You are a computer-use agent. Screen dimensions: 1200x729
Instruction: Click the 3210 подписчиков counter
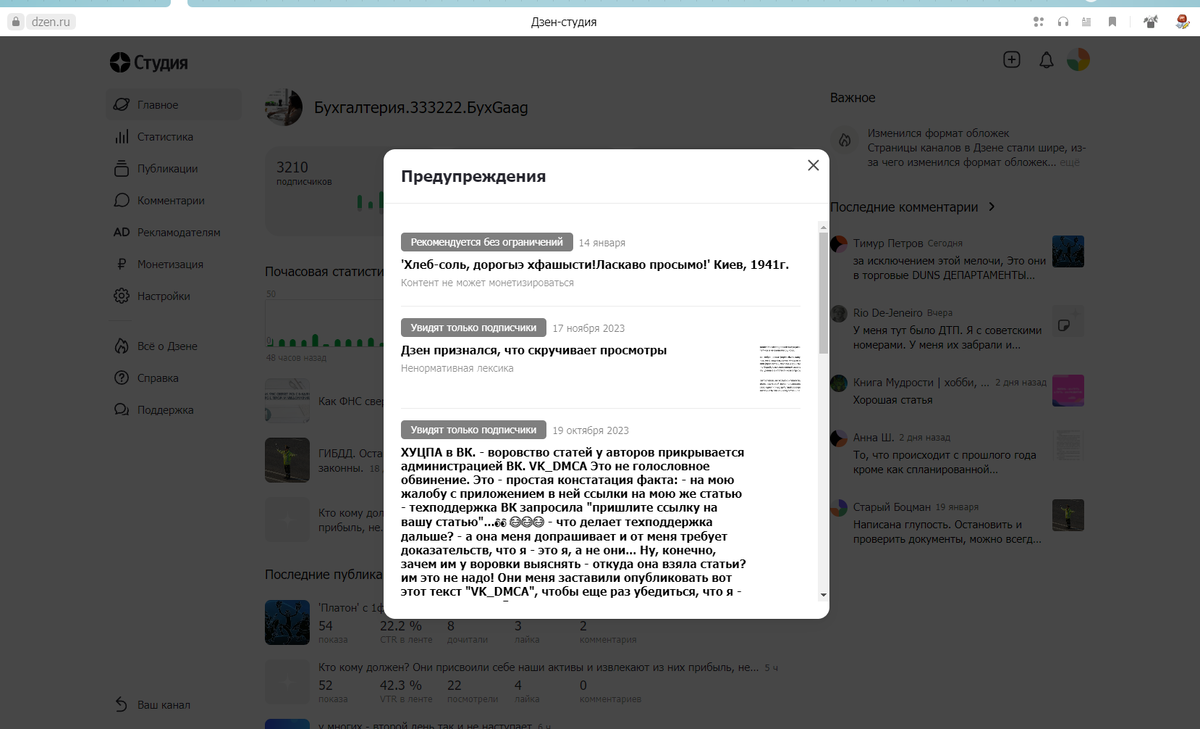(x=304, y=173)
